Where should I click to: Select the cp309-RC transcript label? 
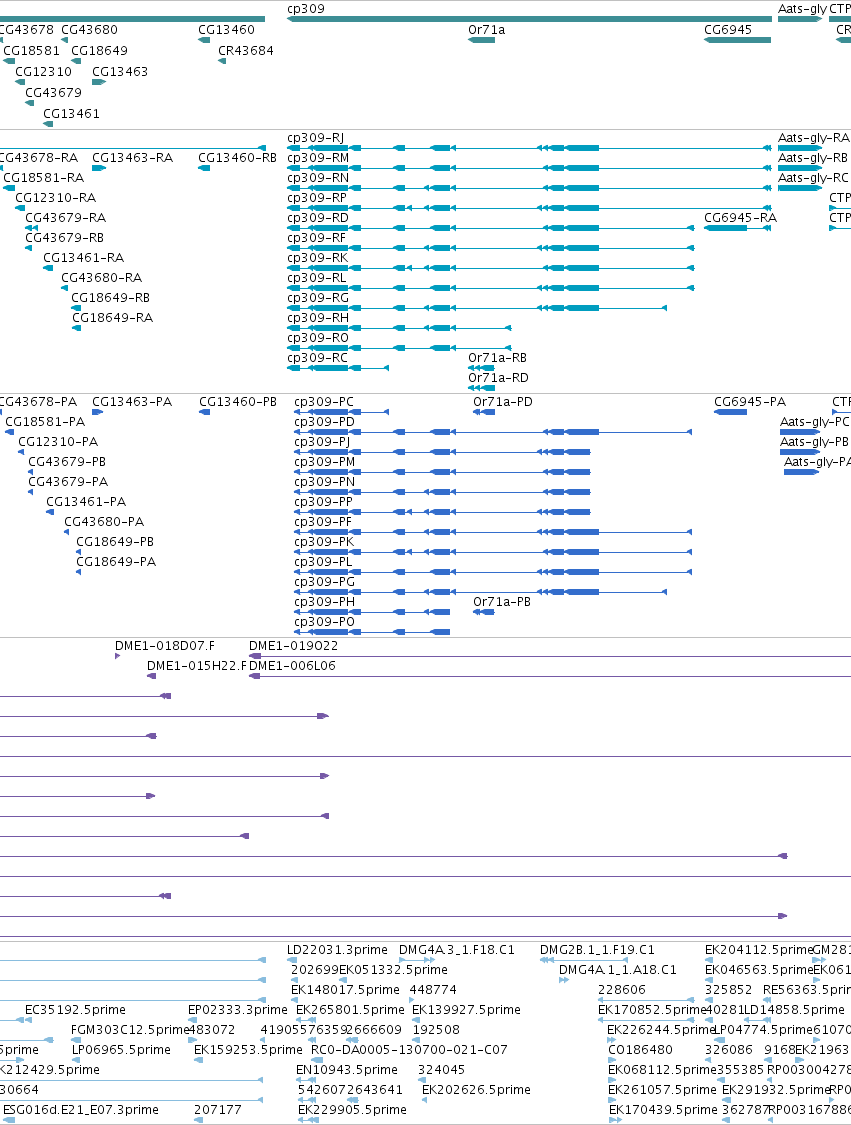(317, 358)
